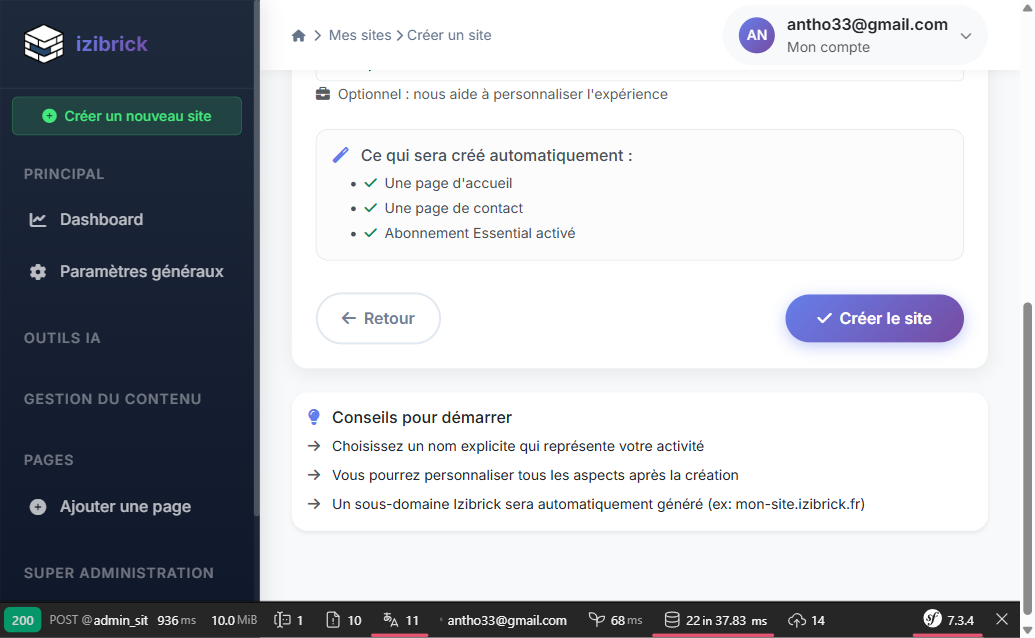
Task: Expand the Outils IA sidebar section
Action: click(62, 338)
